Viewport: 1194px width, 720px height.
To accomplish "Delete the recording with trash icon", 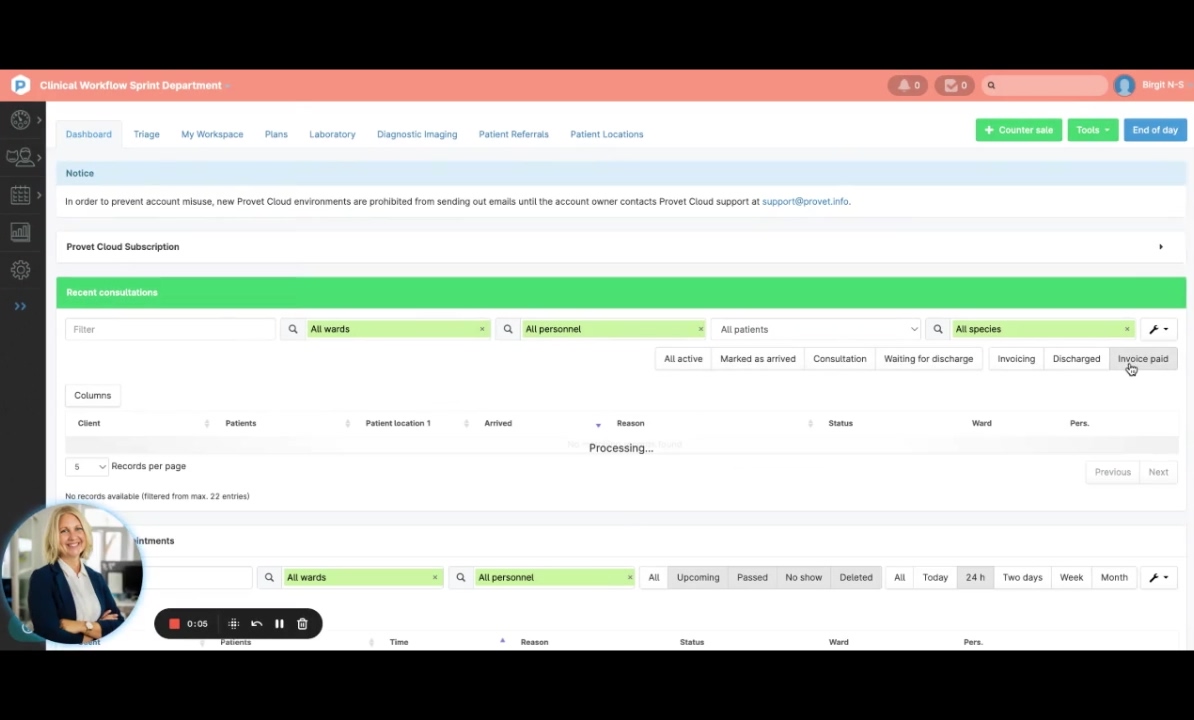I will pos(302,624).
